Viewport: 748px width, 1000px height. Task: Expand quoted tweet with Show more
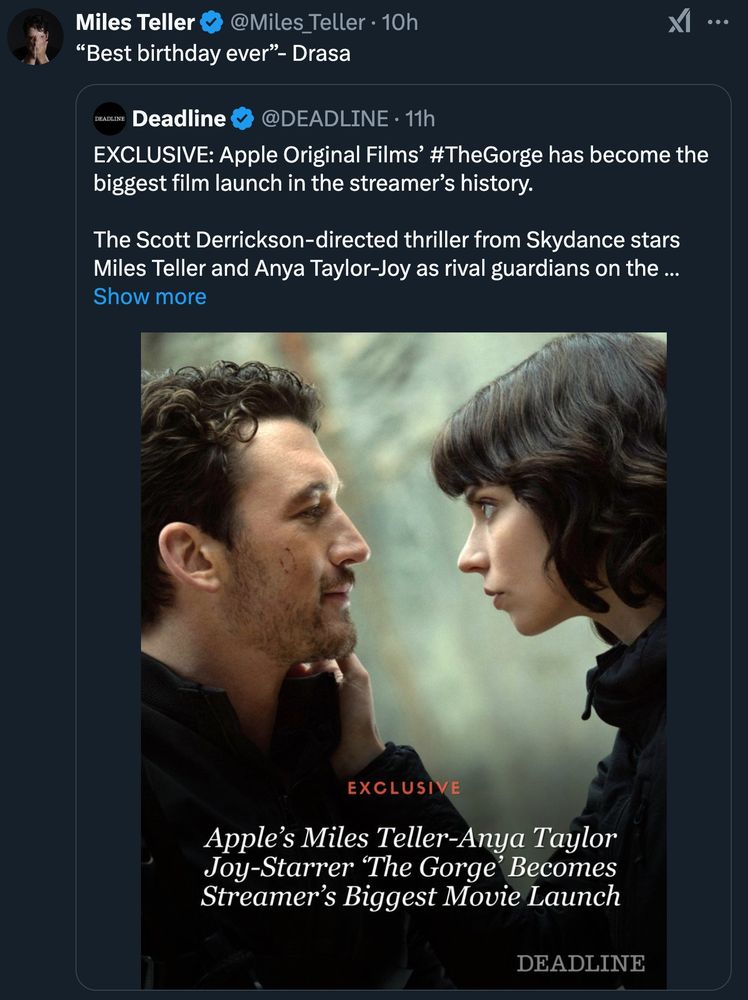(150, 297)
